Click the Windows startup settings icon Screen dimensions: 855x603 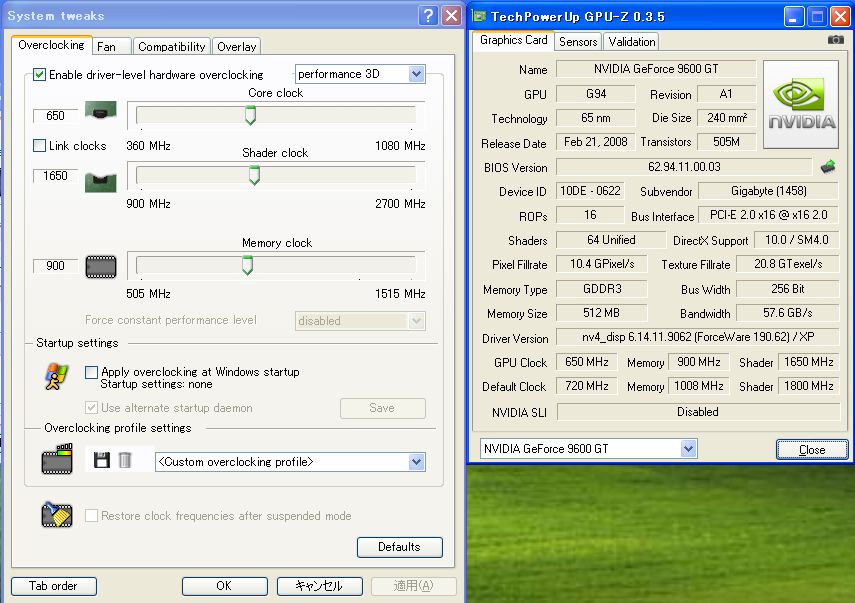pos(56,377)
